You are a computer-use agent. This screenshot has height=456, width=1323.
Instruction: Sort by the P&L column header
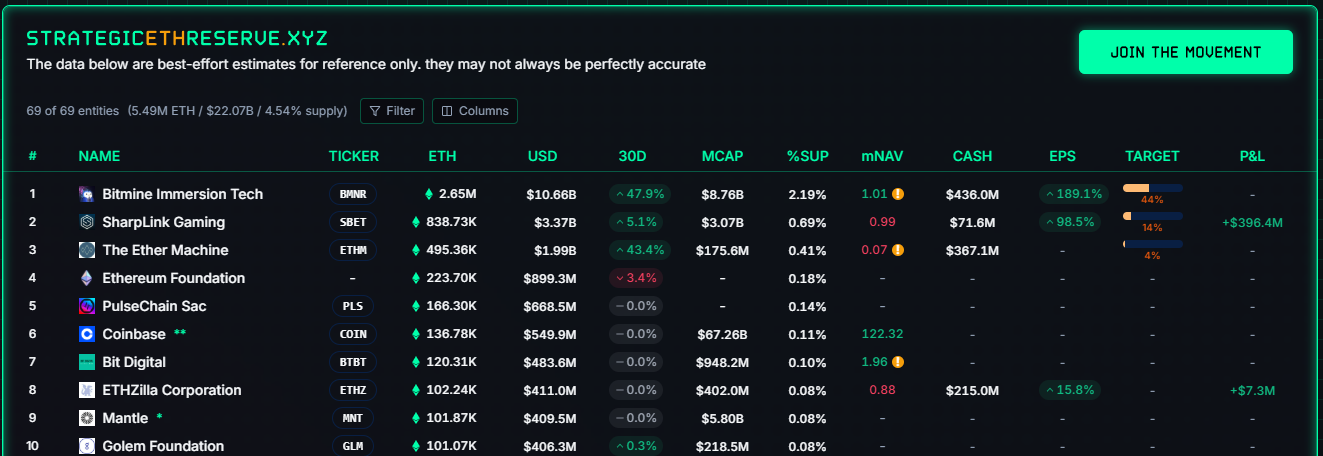(x=1252, y=156)
